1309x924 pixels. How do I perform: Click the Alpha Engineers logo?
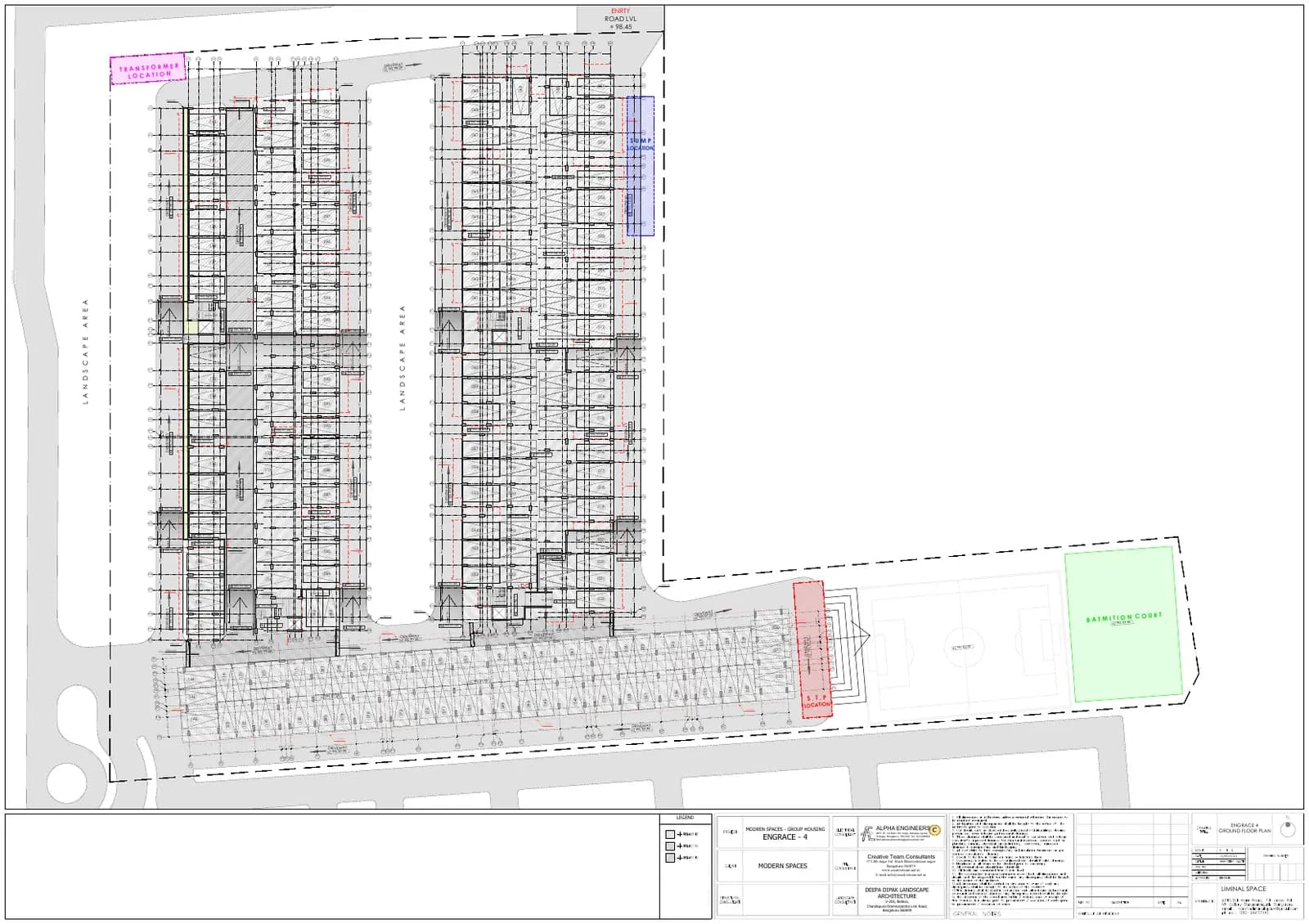[x=867, y=832]
